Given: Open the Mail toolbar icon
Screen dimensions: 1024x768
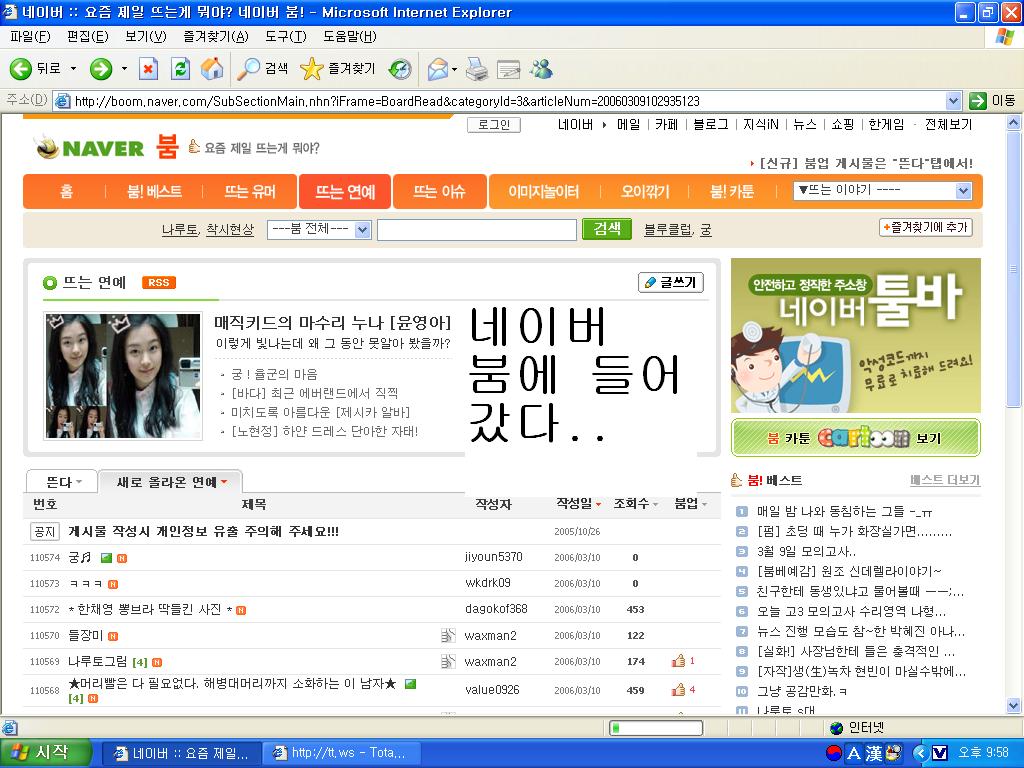Looking at the screenshot, I should coord(437,69).
